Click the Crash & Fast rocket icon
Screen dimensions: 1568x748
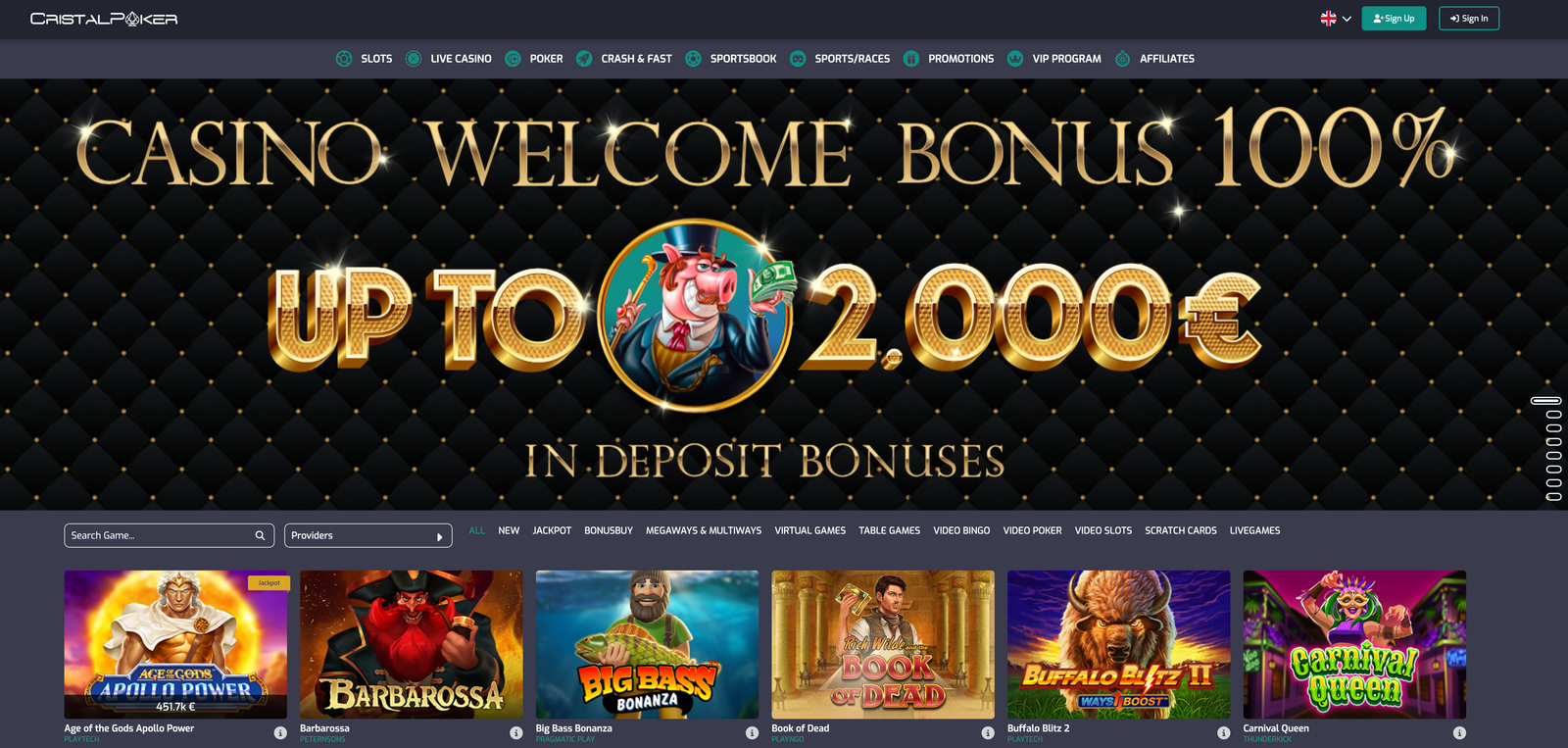pos(584,59)
